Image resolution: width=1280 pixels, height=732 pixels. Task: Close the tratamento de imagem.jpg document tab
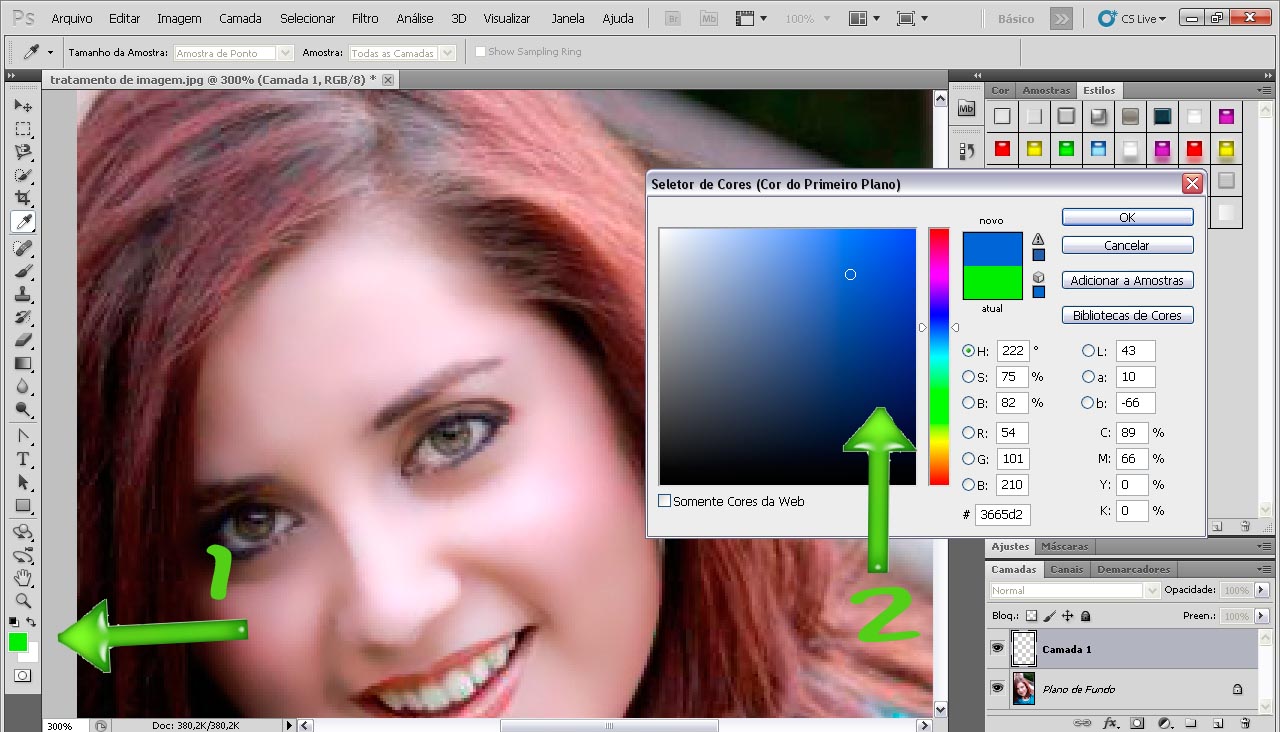pyautogui.click(x=388, y=79)
